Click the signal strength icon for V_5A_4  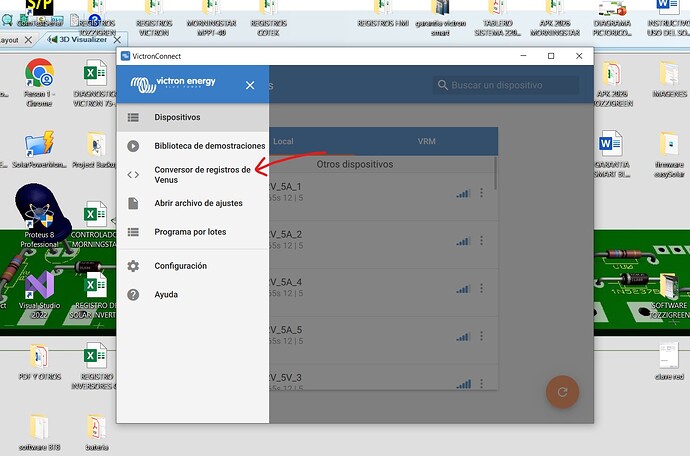pyautogui.click(x=463, y=289)
